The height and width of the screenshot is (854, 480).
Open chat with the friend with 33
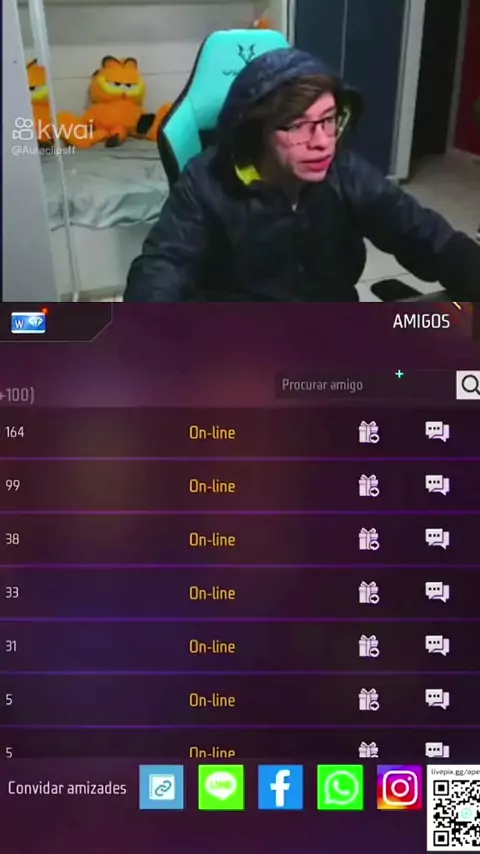[437, 591]
